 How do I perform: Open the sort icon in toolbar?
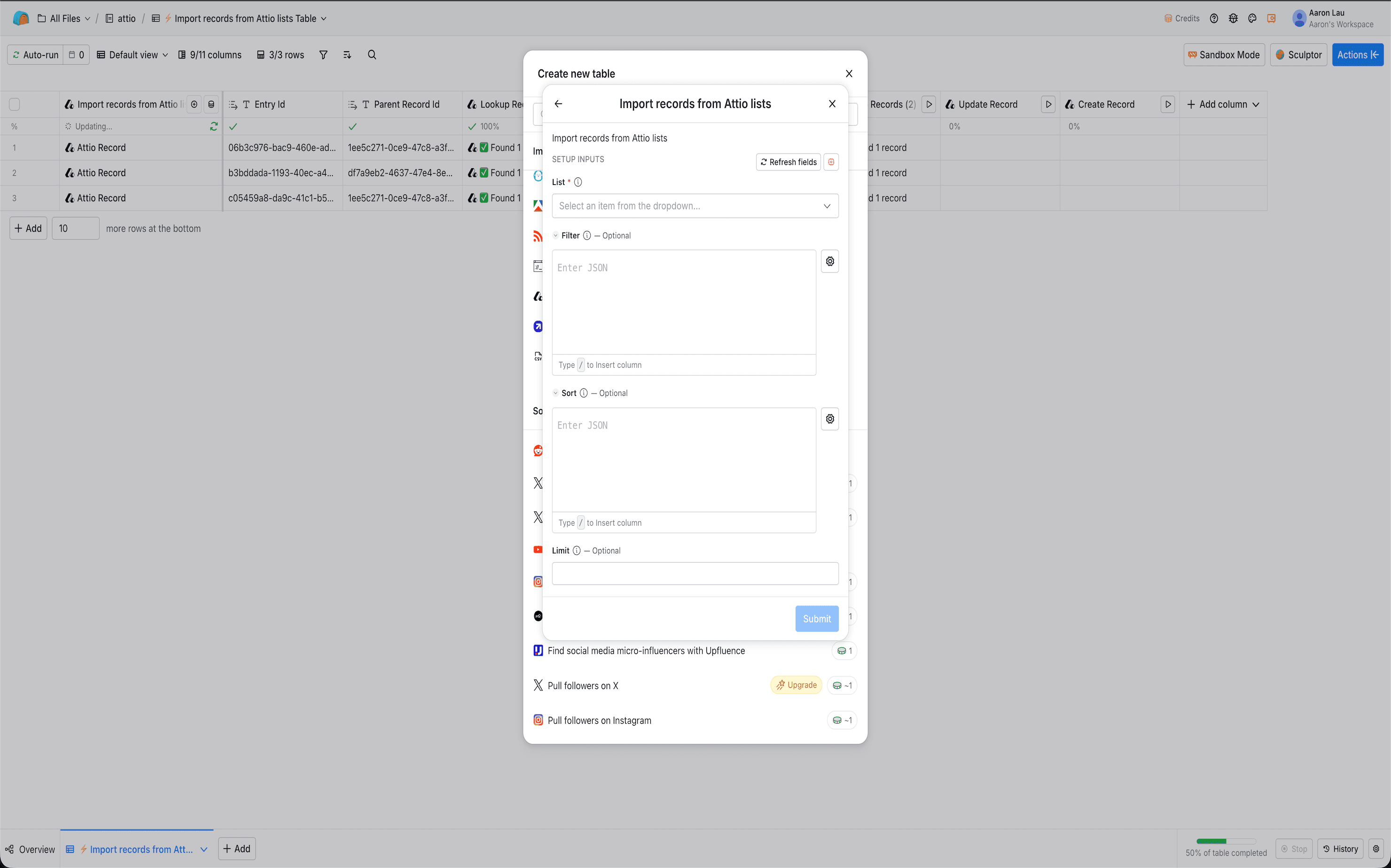coord(347,54)
